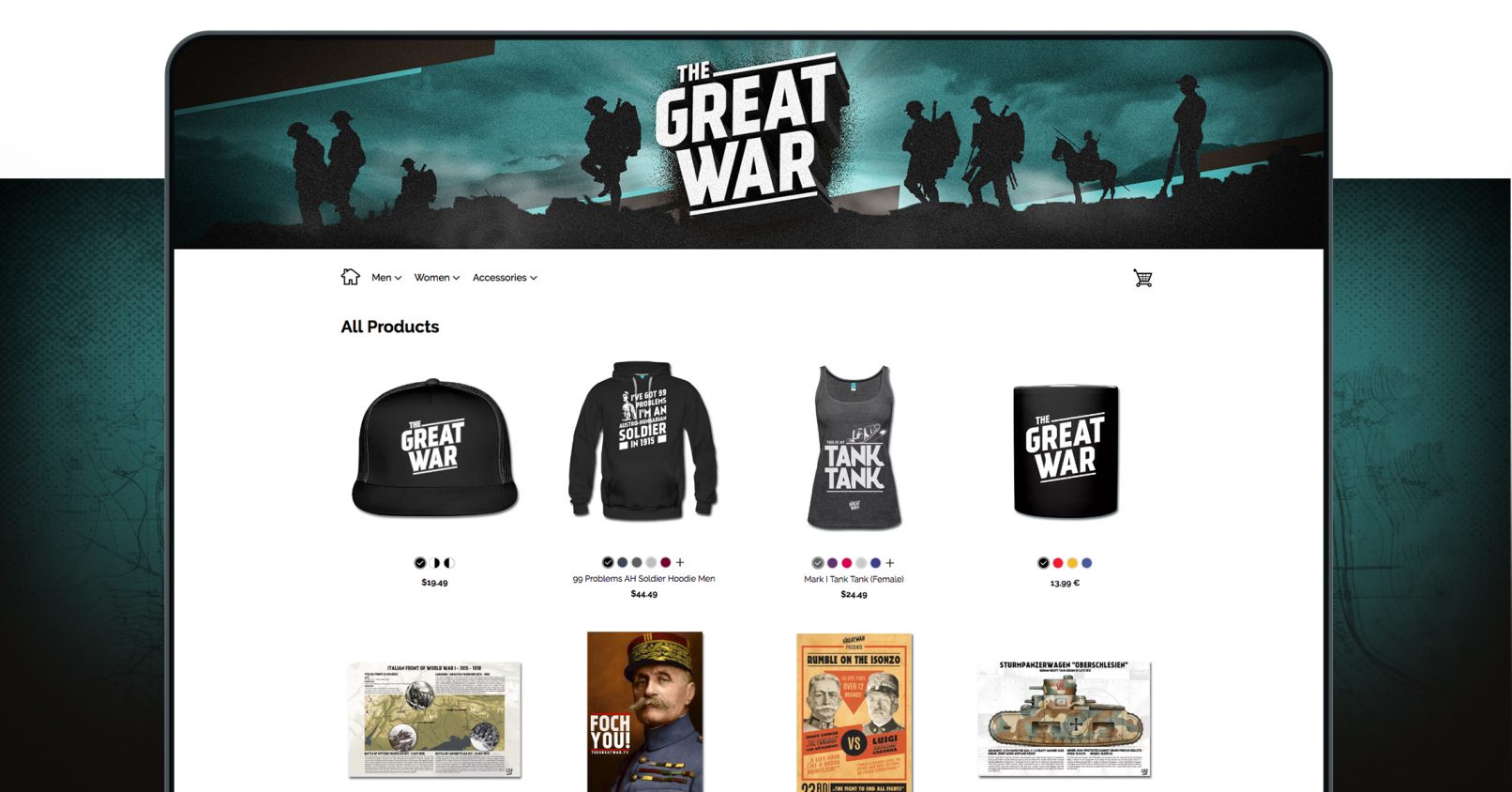The height and width of the screenshot is (792, 1512).
Task: Open the Rumble on the Isonzo poster
Action: point(854,712)
